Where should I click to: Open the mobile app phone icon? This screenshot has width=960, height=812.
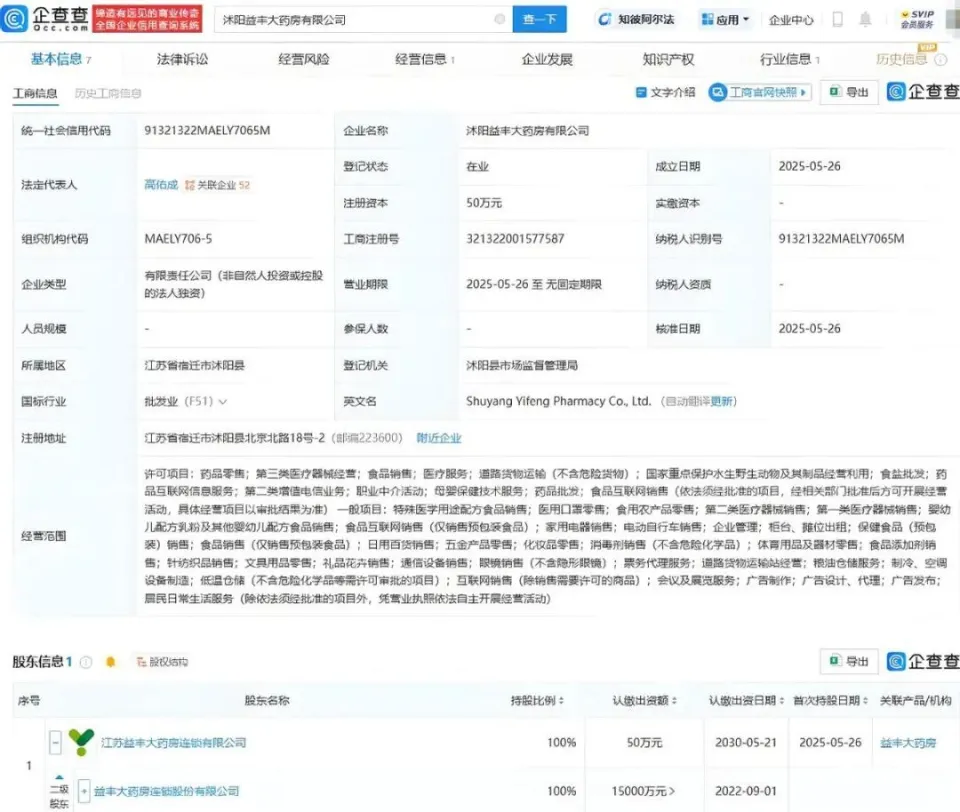click(x=838, y=20)
